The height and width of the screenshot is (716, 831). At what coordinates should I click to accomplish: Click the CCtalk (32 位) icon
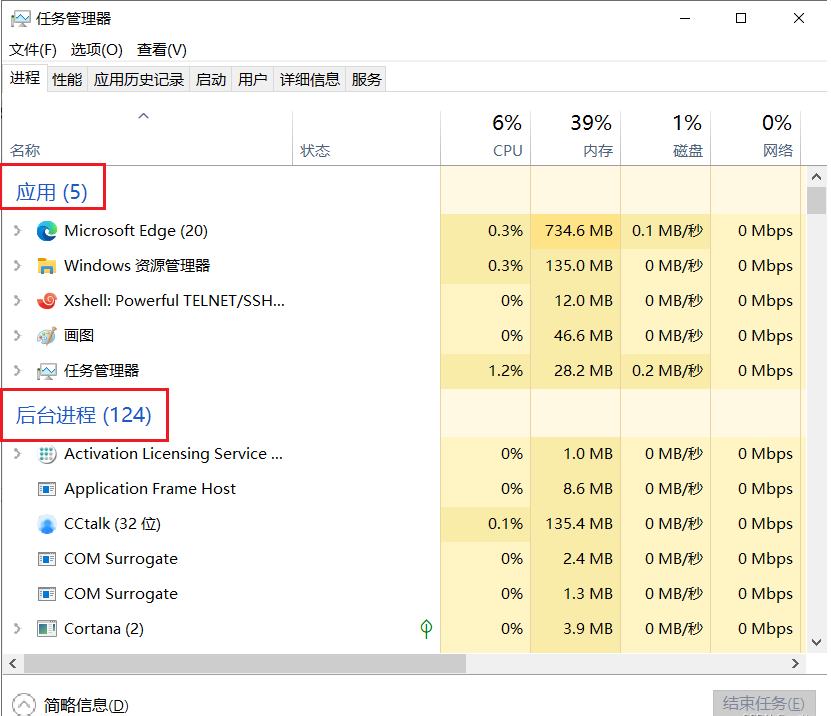coord(47,524)
